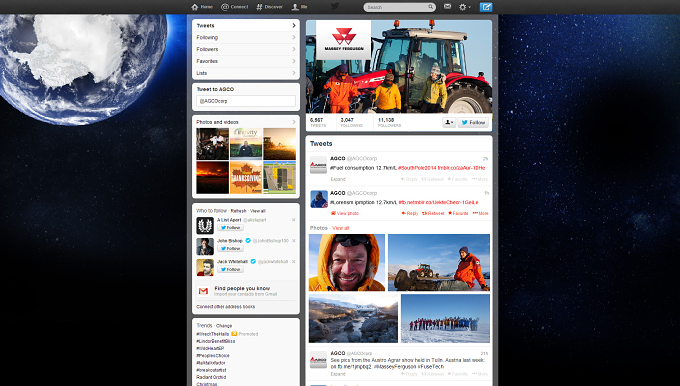Reply to the second tweet
The height and width of the screenshot is (386, 680).
[x=410, y=213]
